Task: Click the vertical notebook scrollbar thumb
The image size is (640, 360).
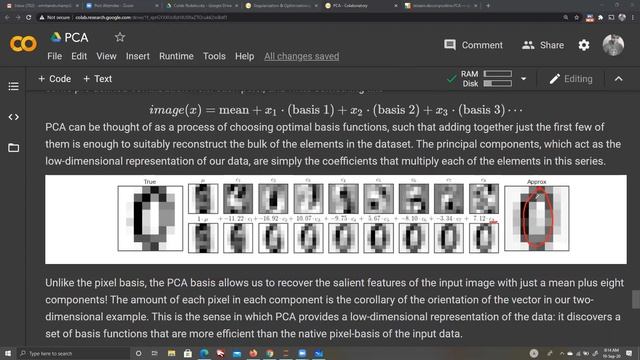Action: click(x=635, y=300)
